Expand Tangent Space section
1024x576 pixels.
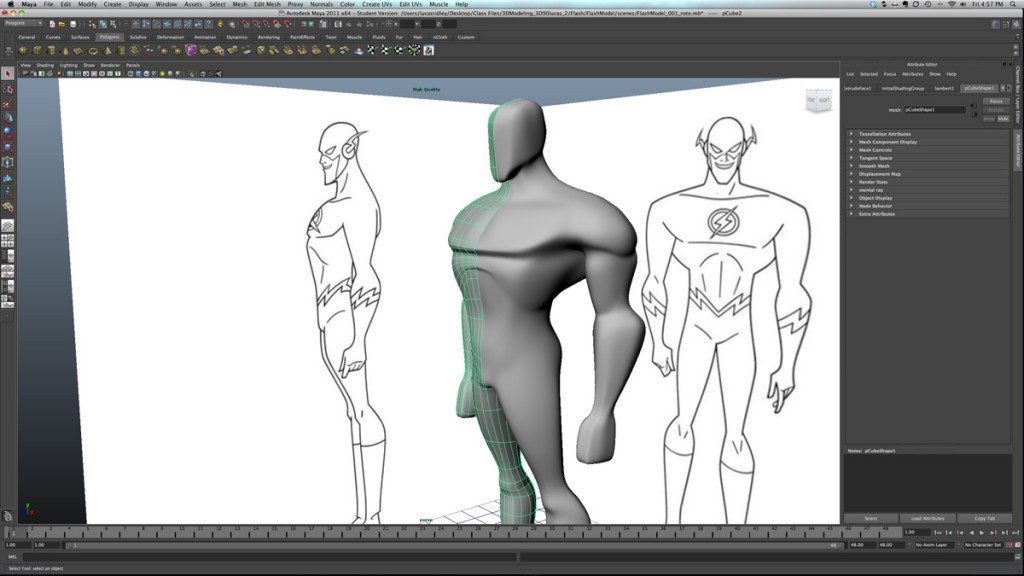(x=927, y=158)
